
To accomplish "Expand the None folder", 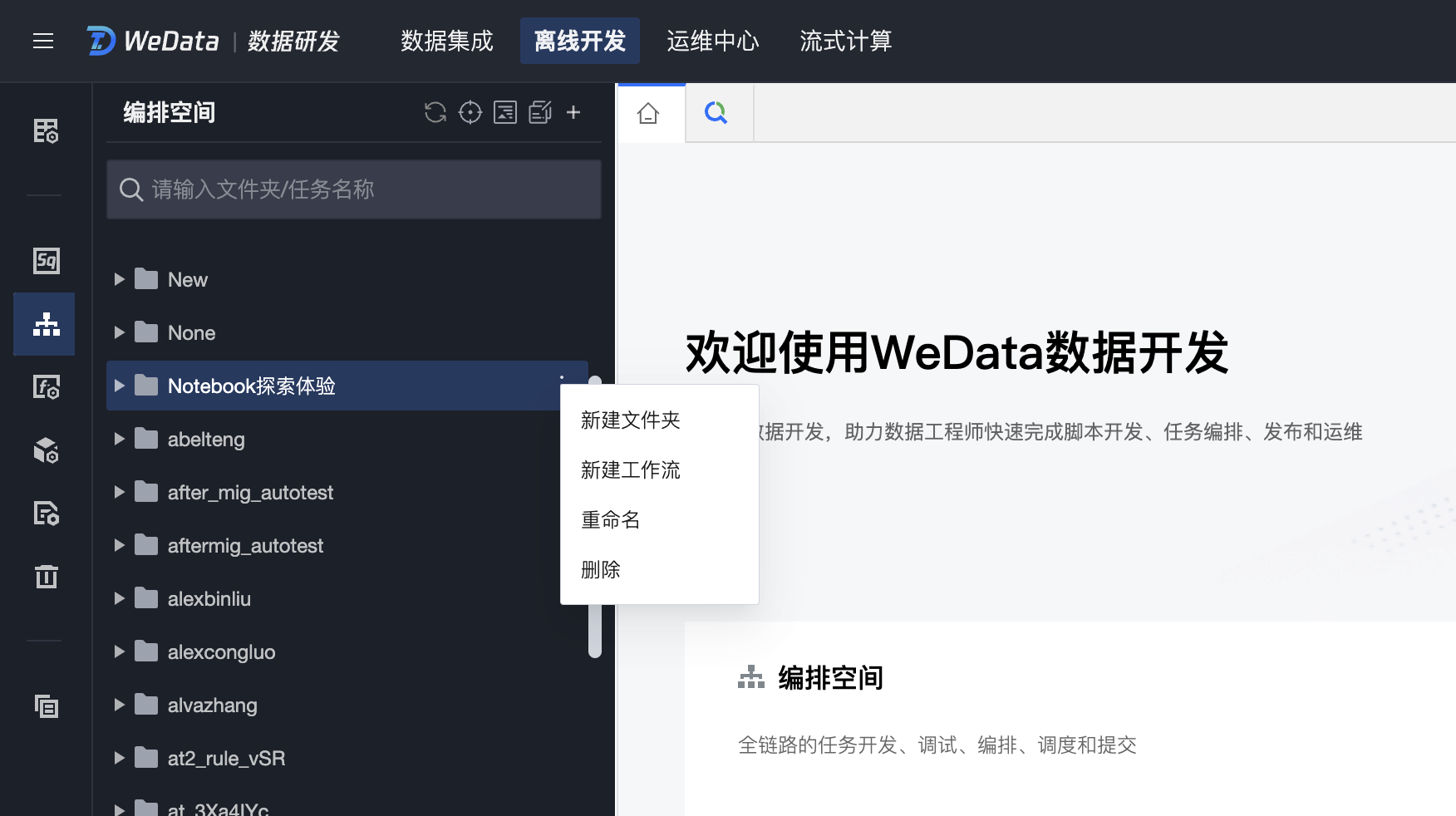I will pos(119,332).
